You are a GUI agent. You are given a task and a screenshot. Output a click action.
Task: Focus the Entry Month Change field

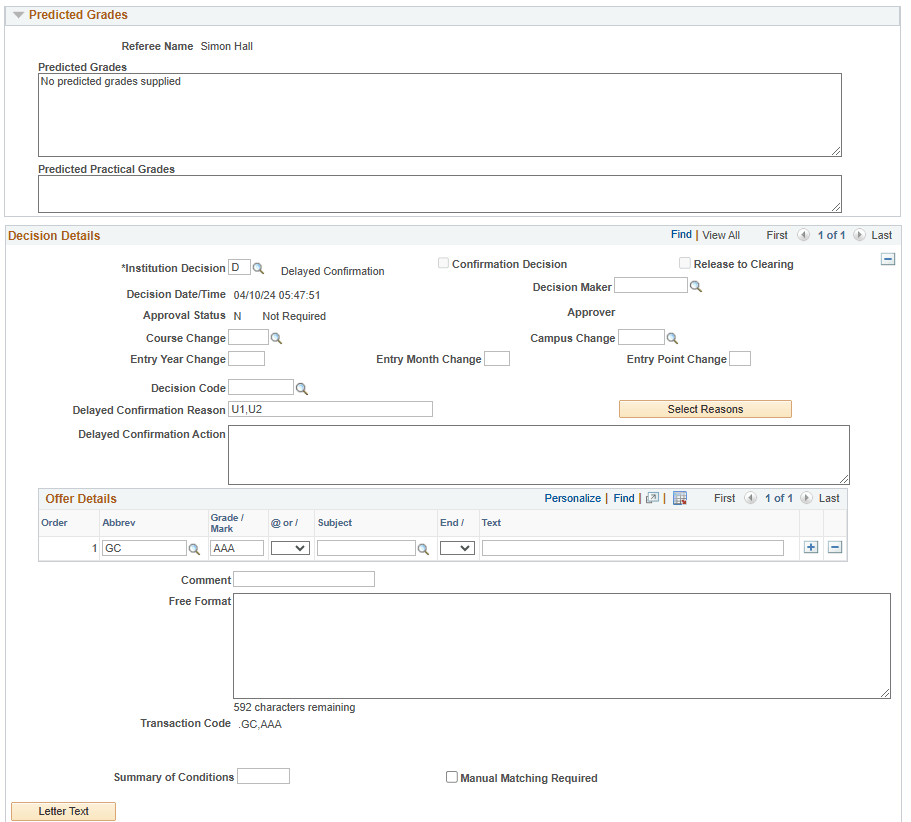(x=497, y=358)
